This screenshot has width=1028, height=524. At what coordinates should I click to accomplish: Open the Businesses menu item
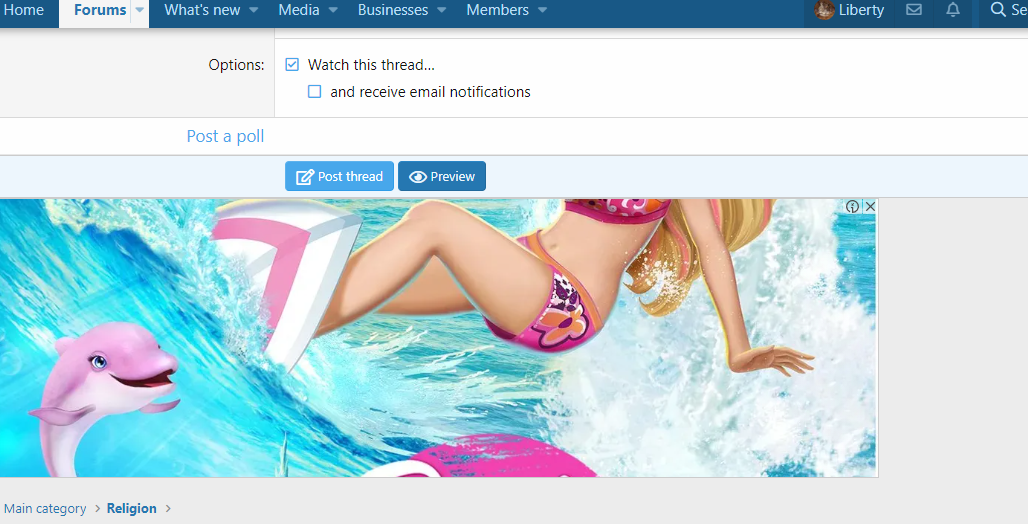pos(393,10)
